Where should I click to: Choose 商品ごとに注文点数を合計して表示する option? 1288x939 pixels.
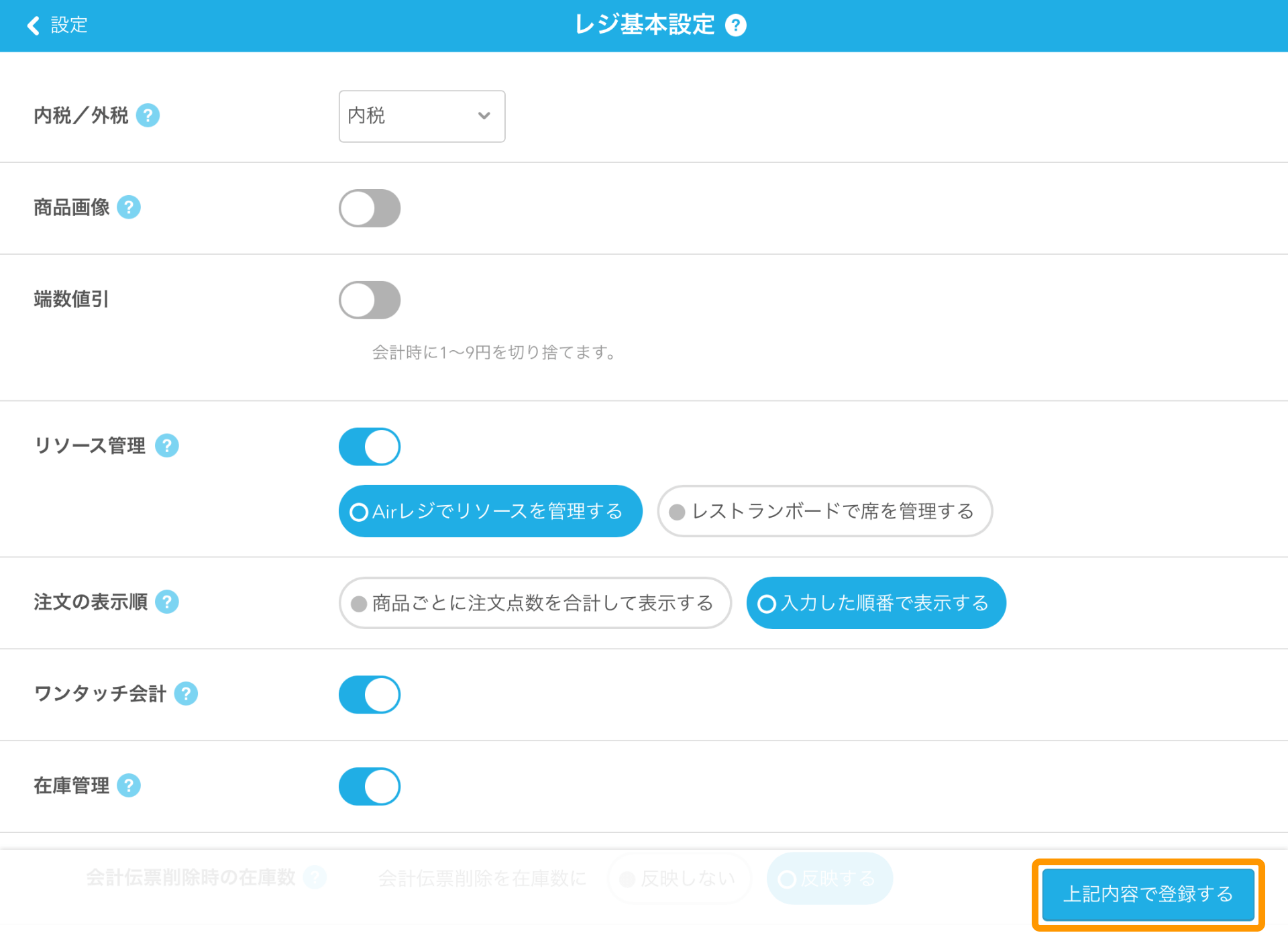pyautogui.click(x=535, y=603)
